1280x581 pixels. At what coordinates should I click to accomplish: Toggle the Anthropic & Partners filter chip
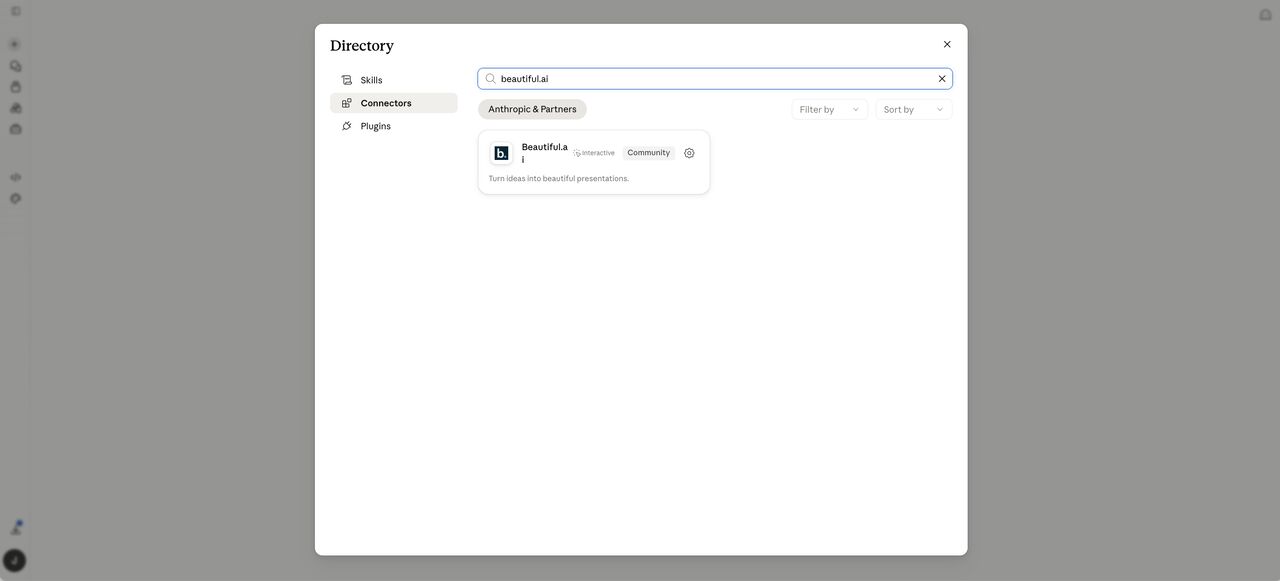pos(532,109)
